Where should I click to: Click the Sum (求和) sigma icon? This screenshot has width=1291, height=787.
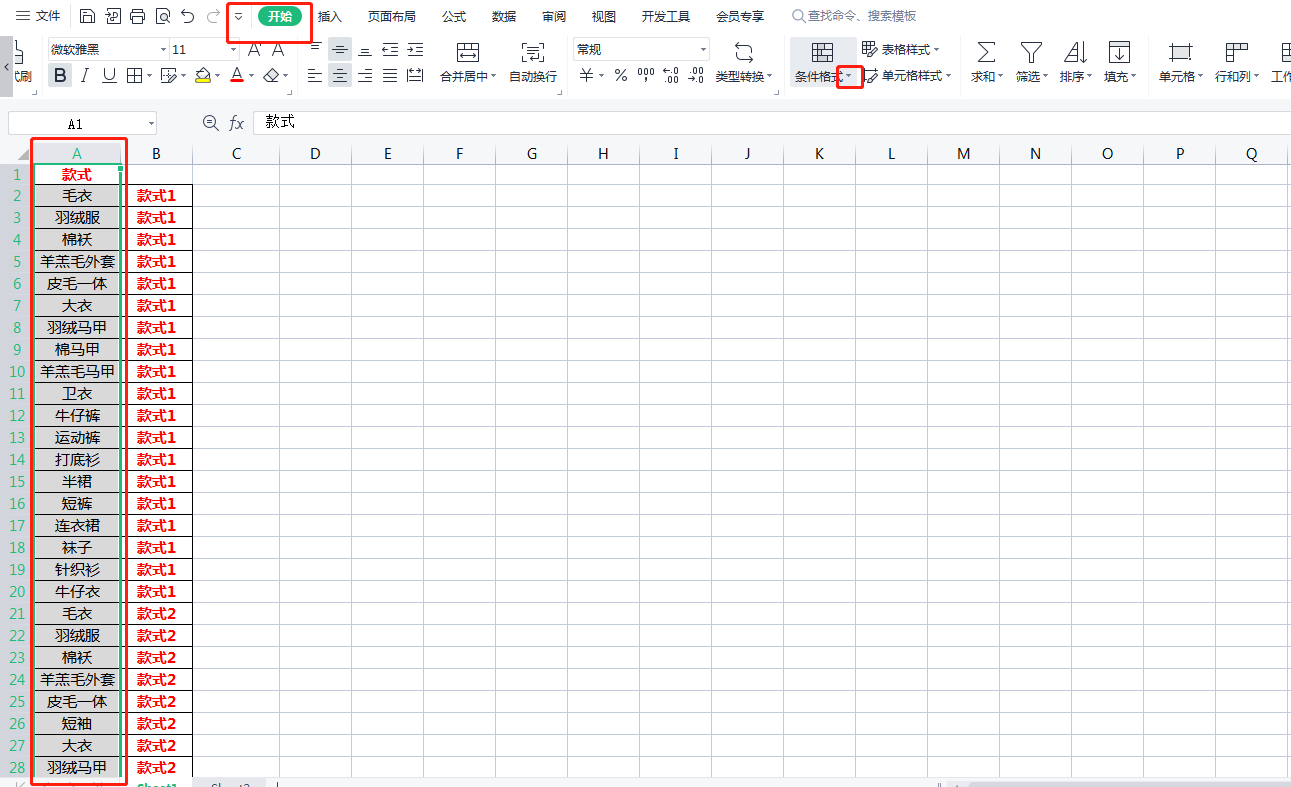click(986, 52)
